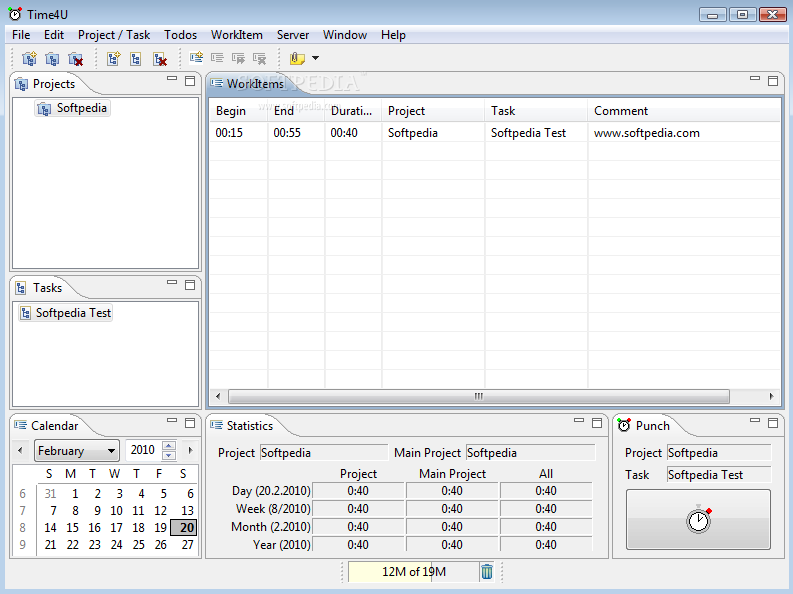Open the Todos menu
The height and width of the screenshot is (594, 793).
[181, 35]
